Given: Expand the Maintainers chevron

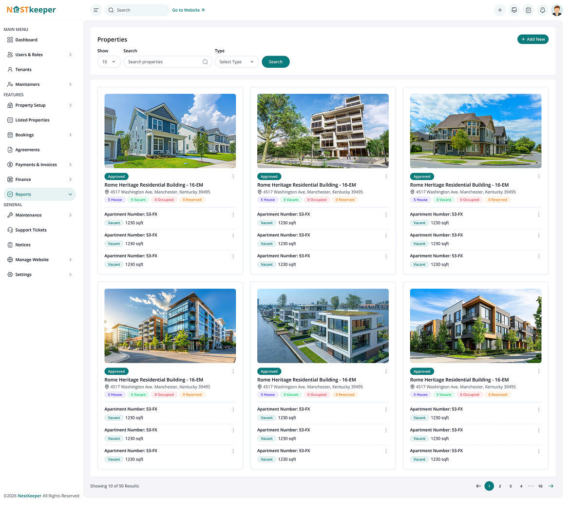Looking at the screenshot, I should [x=70, y=84].
